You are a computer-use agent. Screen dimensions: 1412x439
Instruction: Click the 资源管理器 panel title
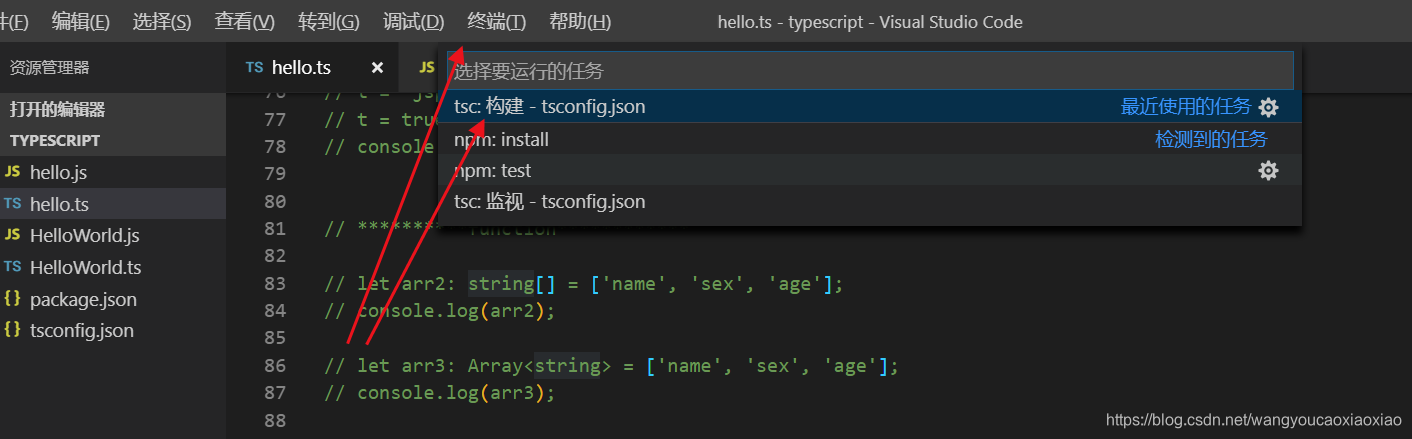pyautogui.click(x=49, y=68)
